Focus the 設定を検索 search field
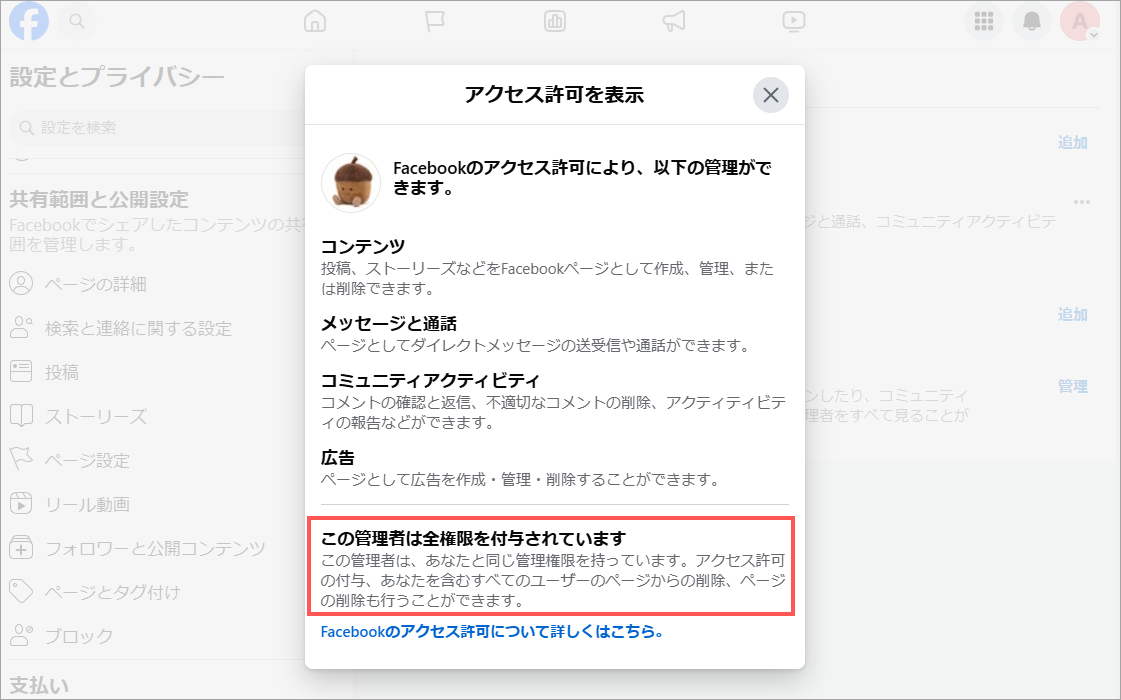The height and width of the screenshot is (700, 1121). pyautogui.click(x=157, y=127)
